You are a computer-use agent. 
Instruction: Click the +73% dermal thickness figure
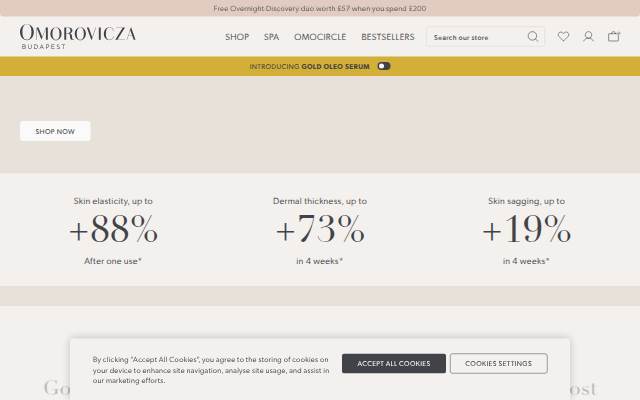click(x=320, y=230)
